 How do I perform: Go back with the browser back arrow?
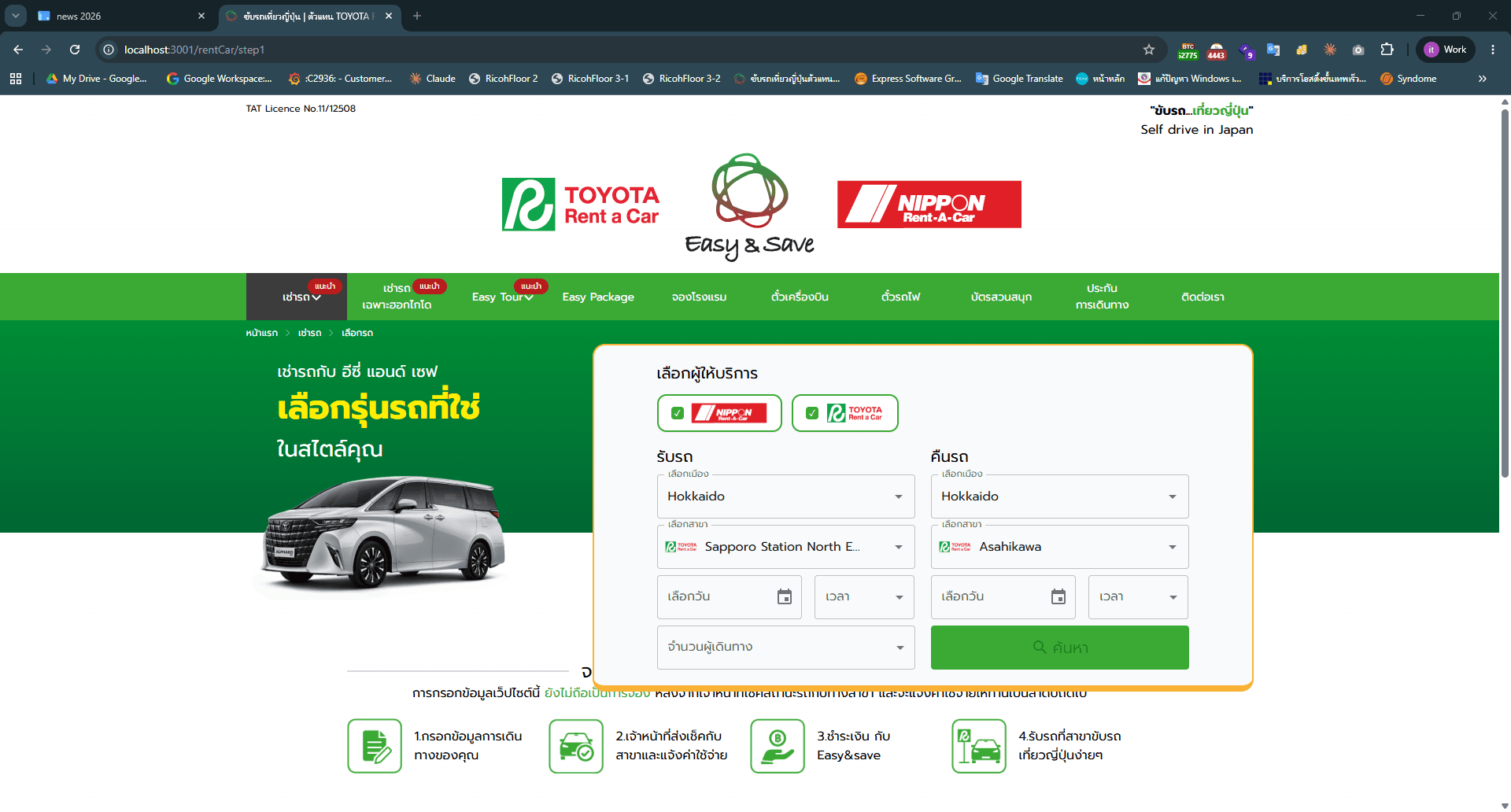pos(18,50)
